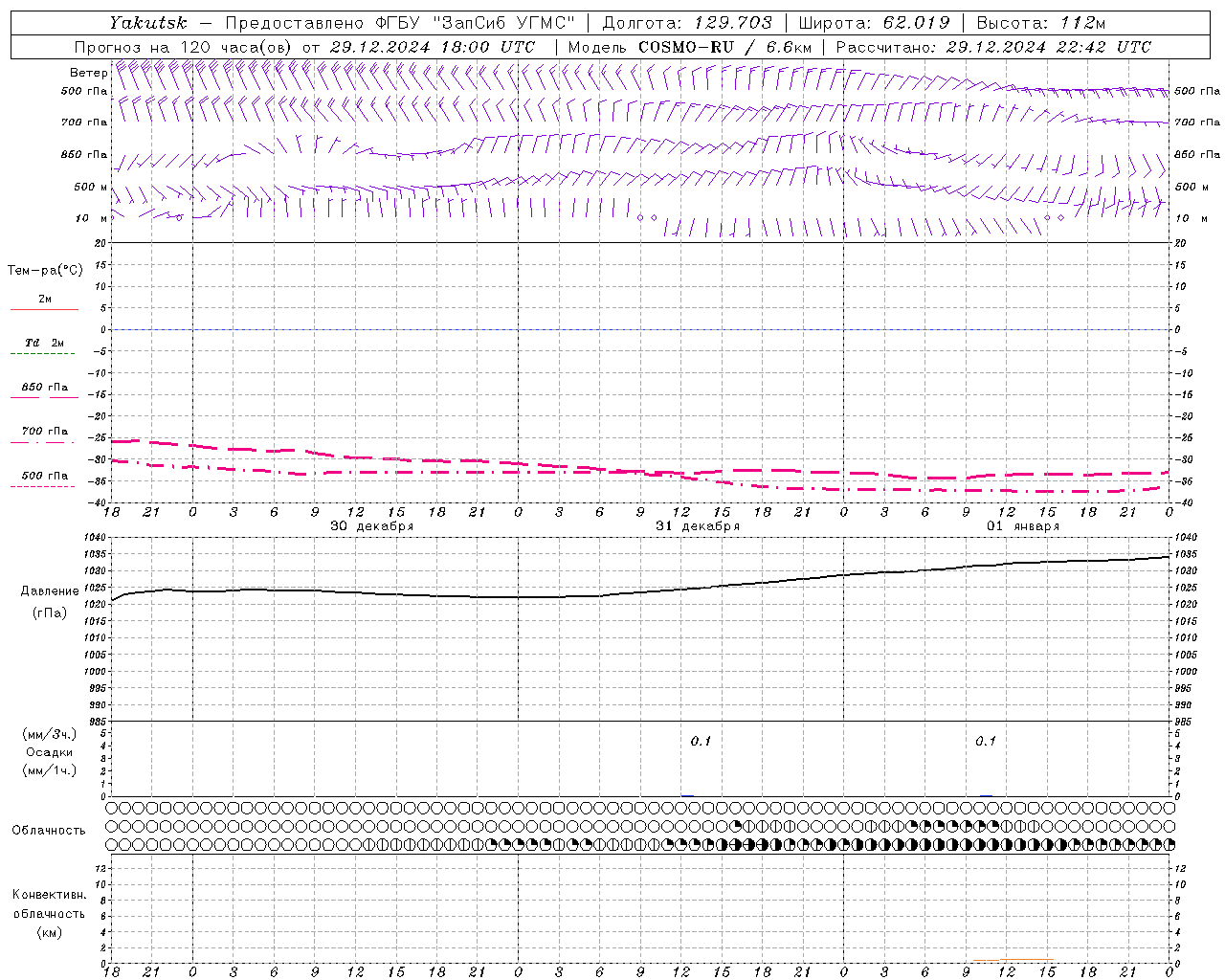The height and width of the screenshot is (980, 1225).
Task: Click the 'Рассчитано: 29.12.2024 22:42 UTC' text
Action: (993, 47)
